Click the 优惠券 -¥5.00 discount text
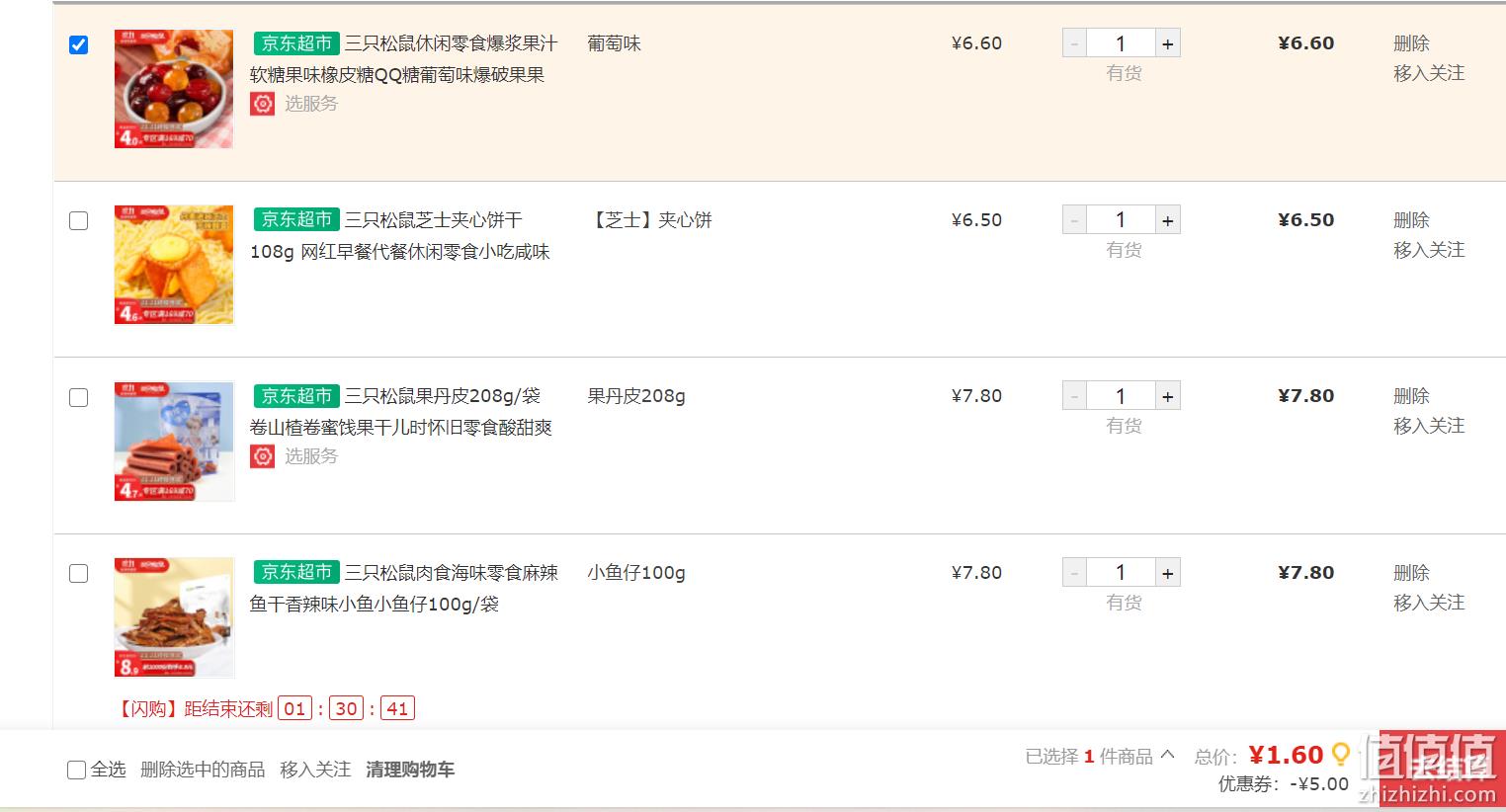The width and height of the screenshot is (1506, 812). point(1283,784)
